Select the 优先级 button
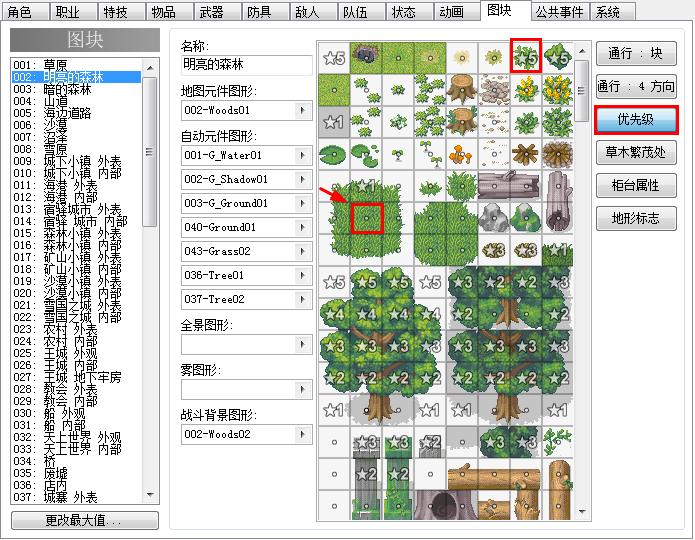Viewport: 695px width, 540px height. point(636,119)
